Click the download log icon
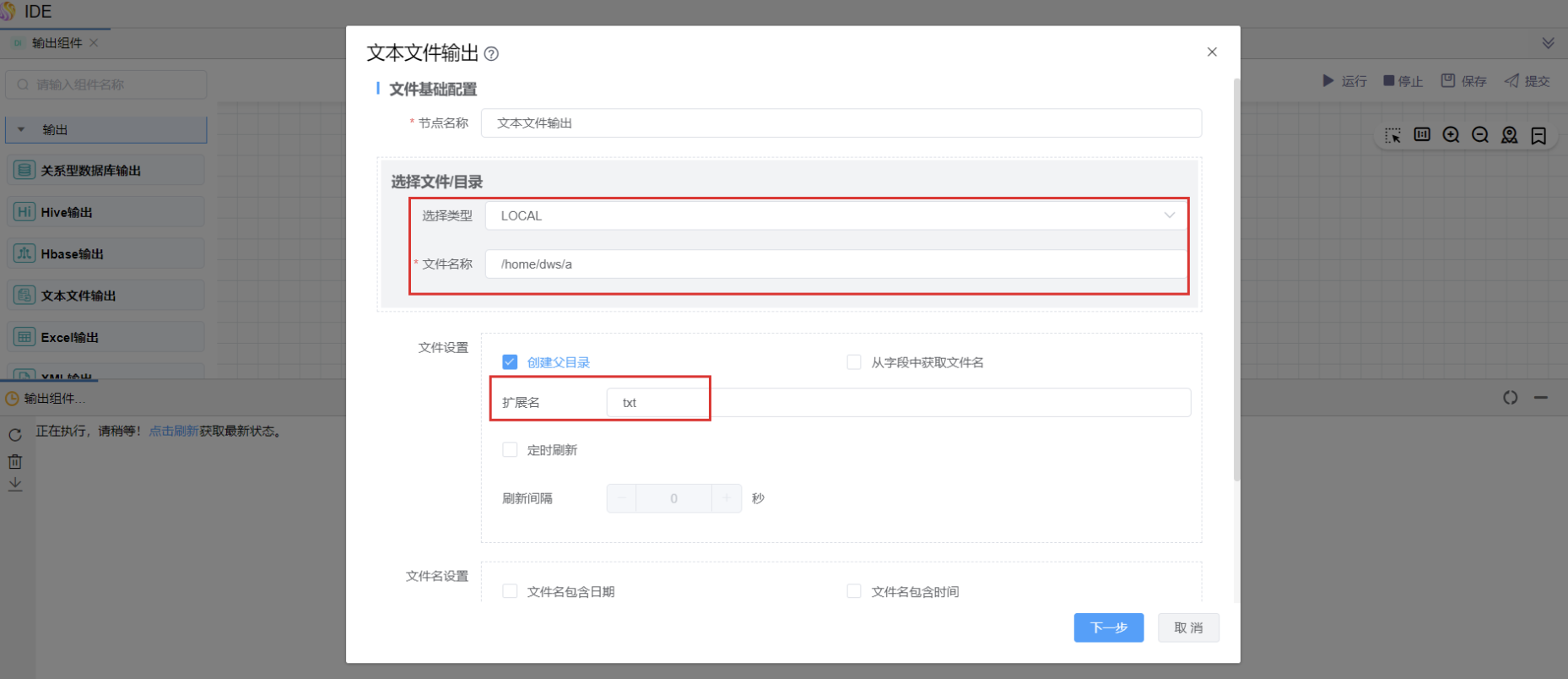Image resolution: width=1568 pixels, height=679 pixels. tap(15, 485)
